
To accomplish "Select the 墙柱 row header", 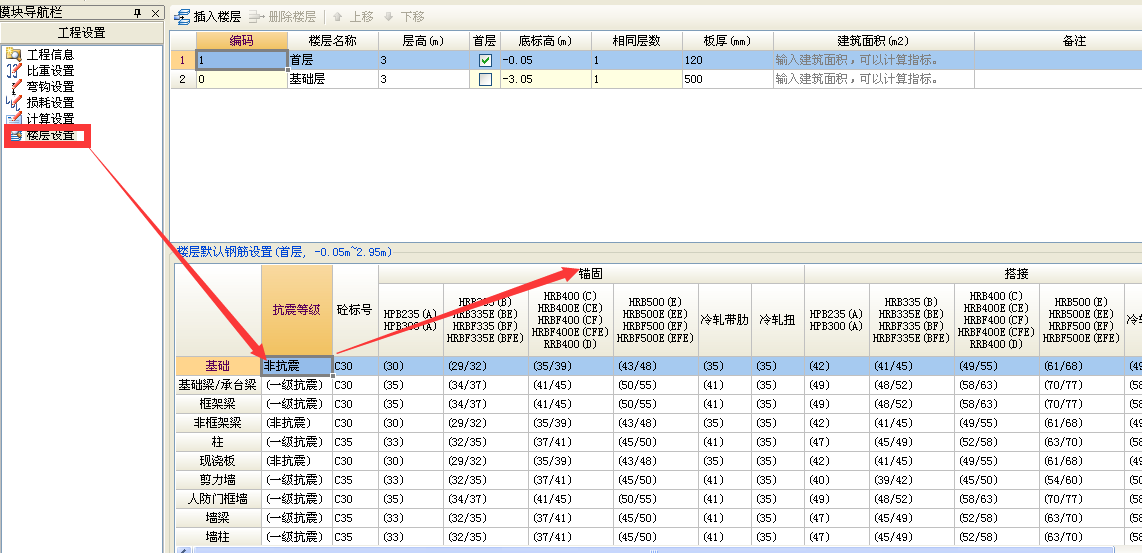I will pos(218,536).
